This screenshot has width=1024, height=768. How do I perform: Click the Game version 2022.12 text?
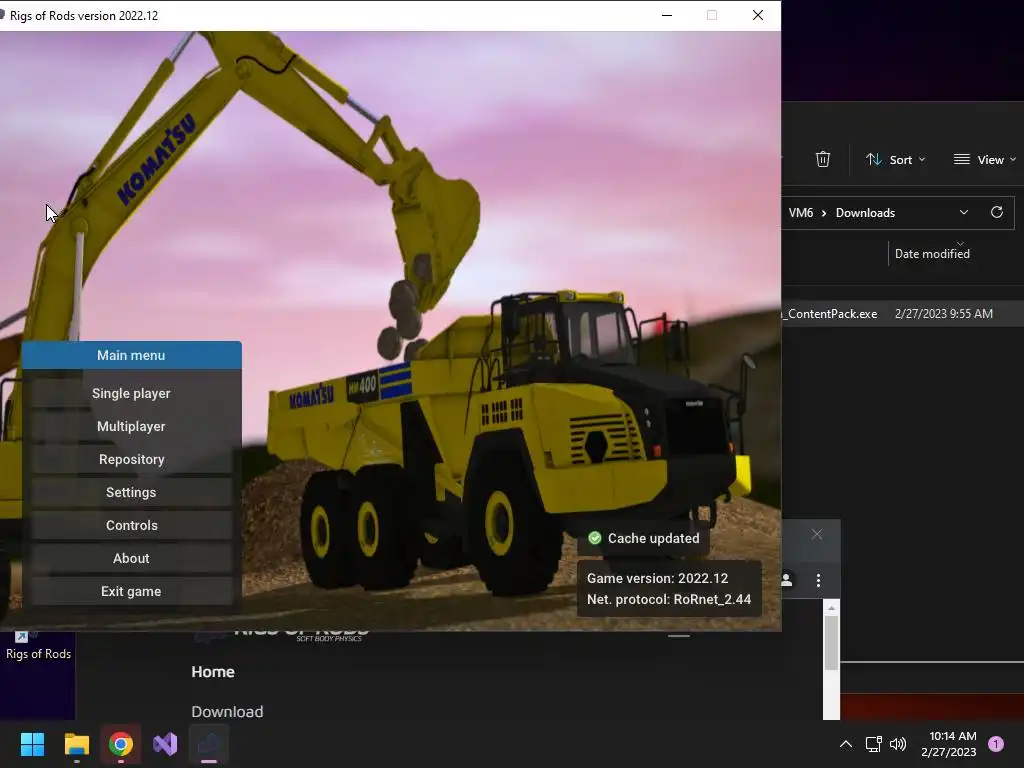tap(657, 578)
